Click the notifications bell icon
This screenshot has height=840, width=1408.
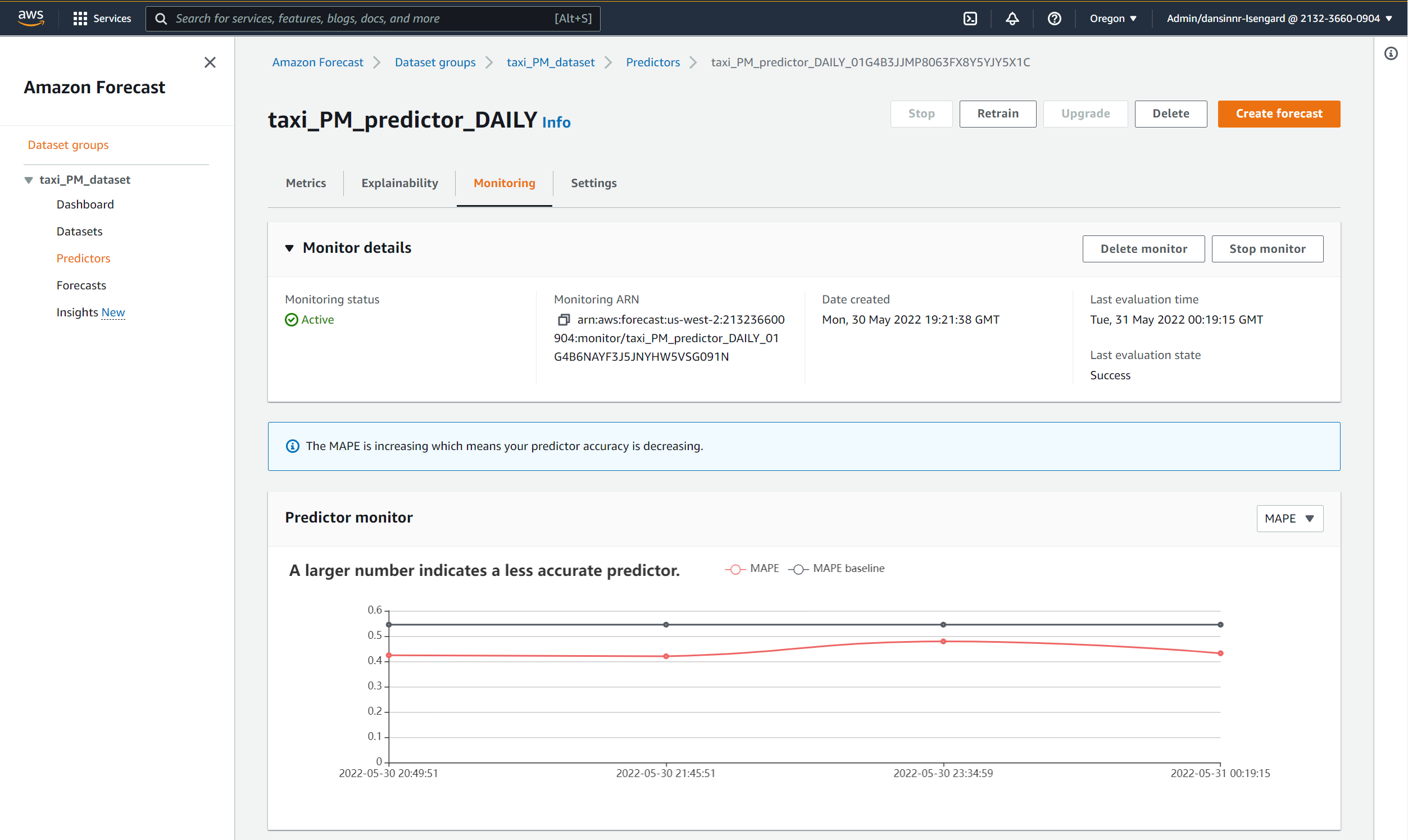click(1012, 19)
